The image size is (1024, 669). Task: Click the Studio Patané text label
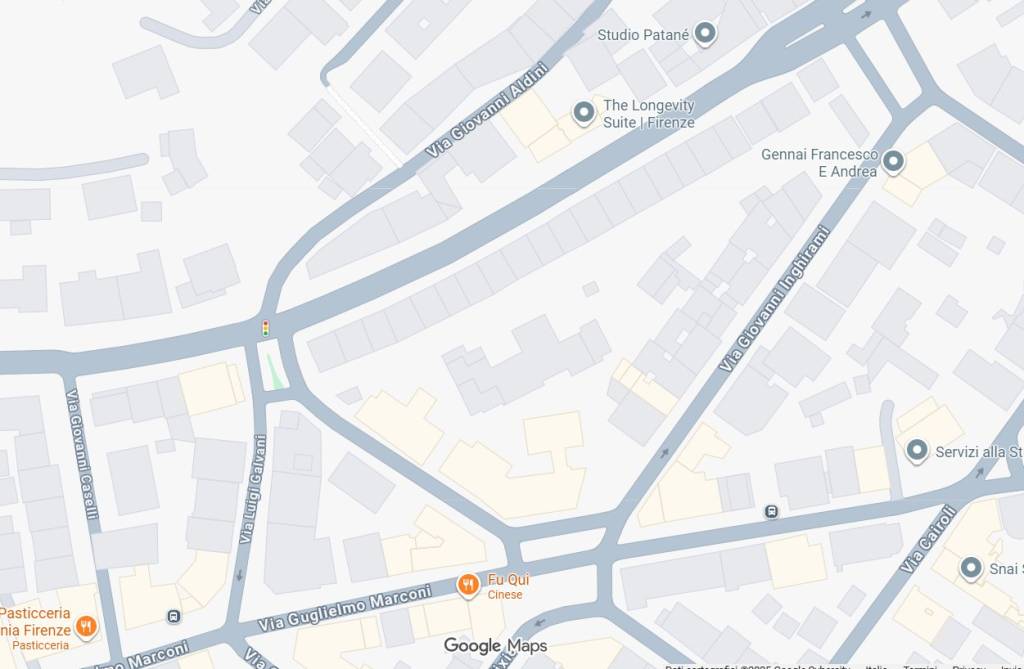(643, 35)
